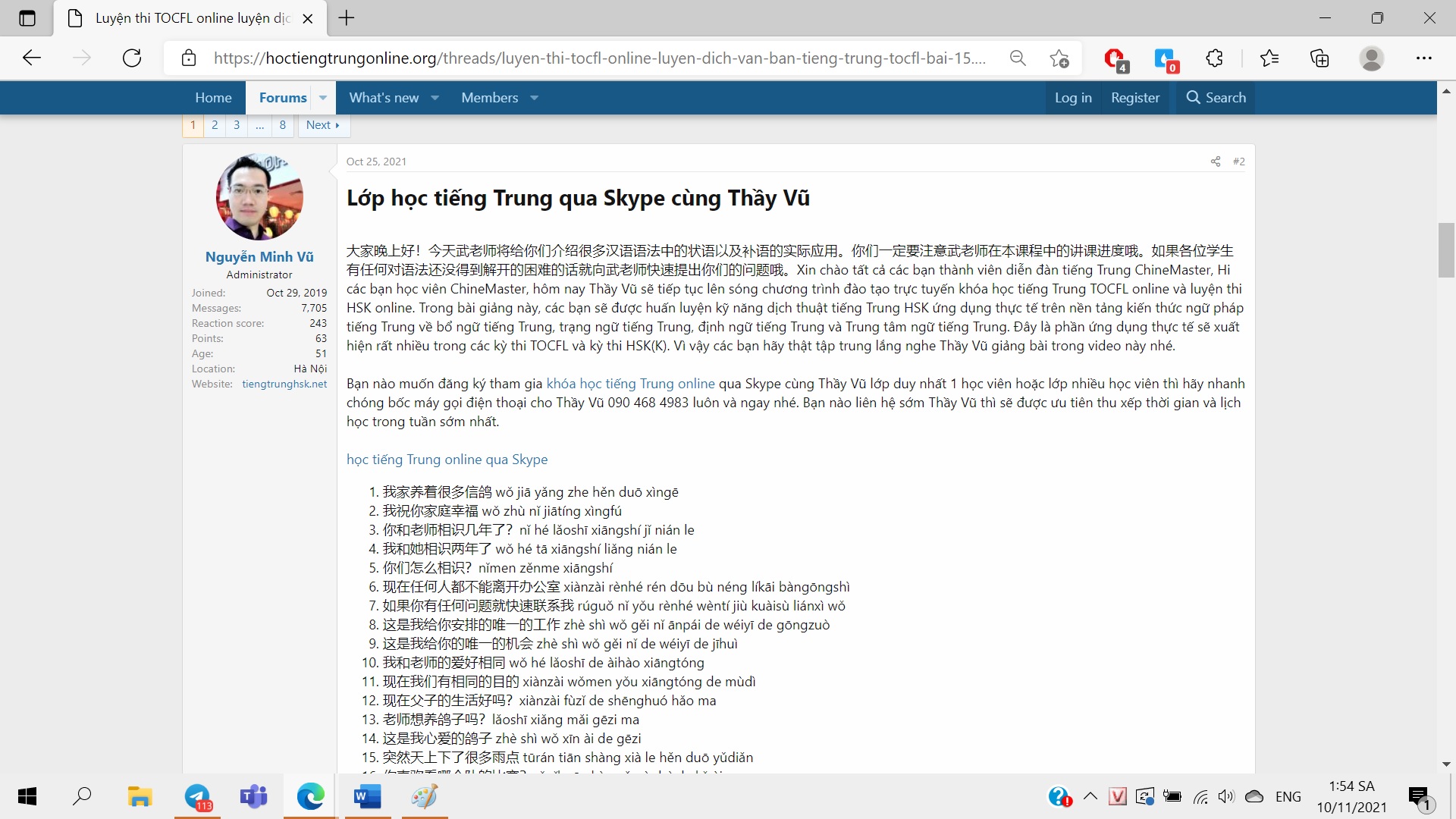This screenshot has width=1456, height=819.
Task: Open the browser Extensions puzzle menu
Action: point(1214,58)
